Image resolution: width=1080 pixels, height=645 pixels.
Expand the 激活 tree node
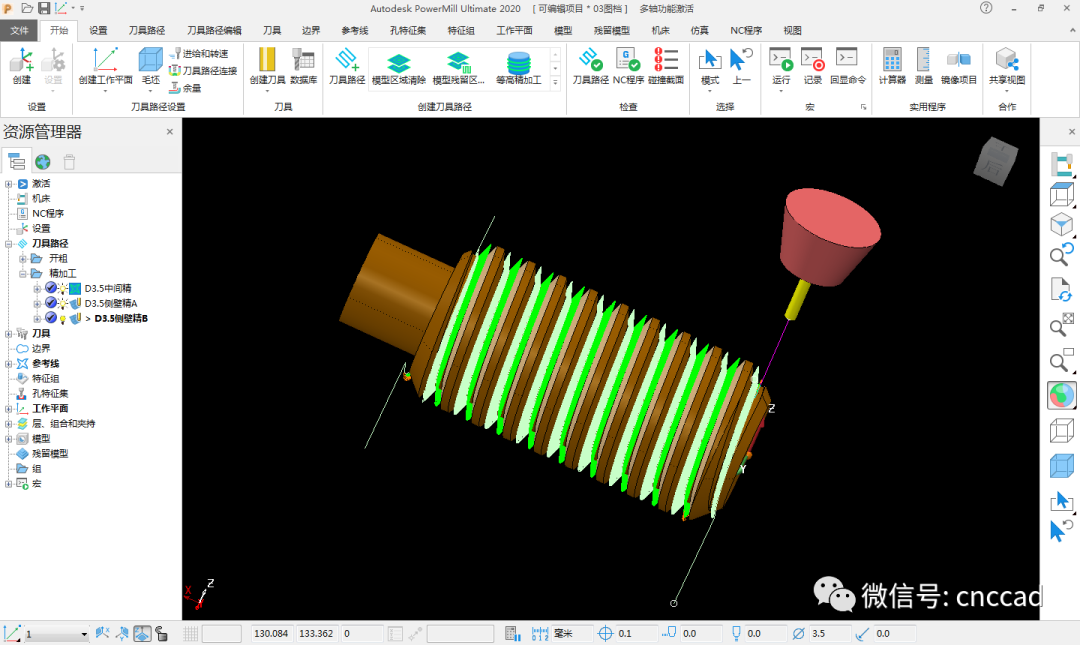point(9,184)
